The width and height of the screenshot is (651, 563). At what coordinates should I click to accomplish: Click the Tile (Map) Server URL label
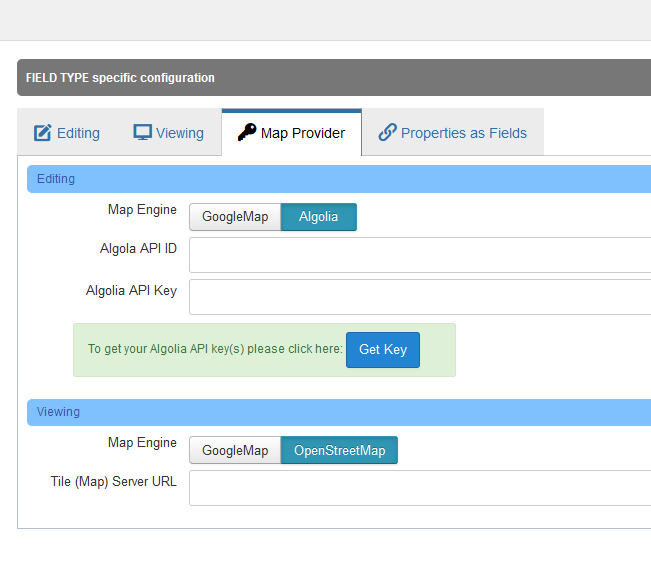(x=113, y=482)
